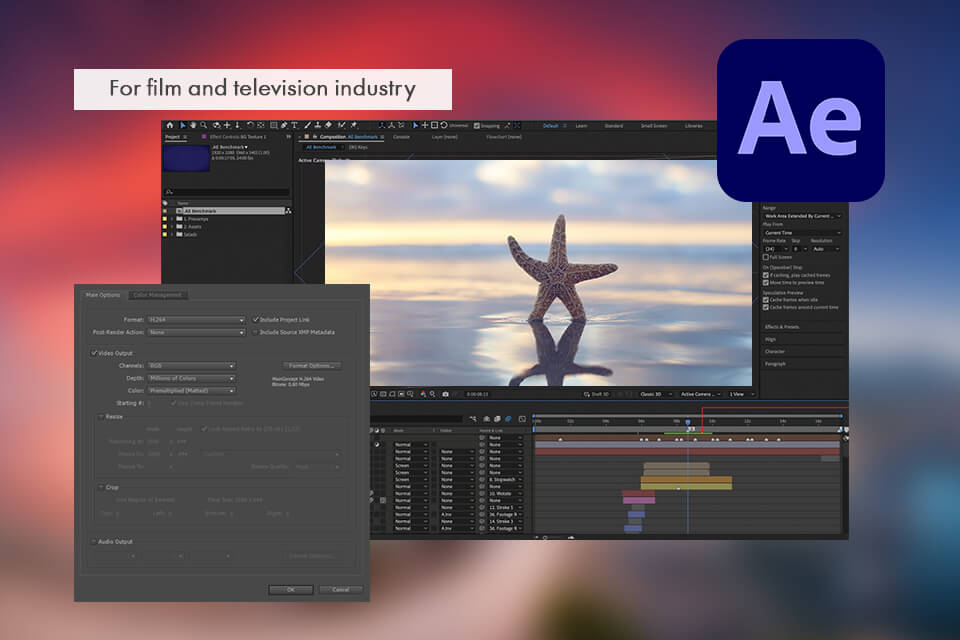
Task: Click the search icon in Project panel
Action: pyautogui.click(x=170, y=192)
